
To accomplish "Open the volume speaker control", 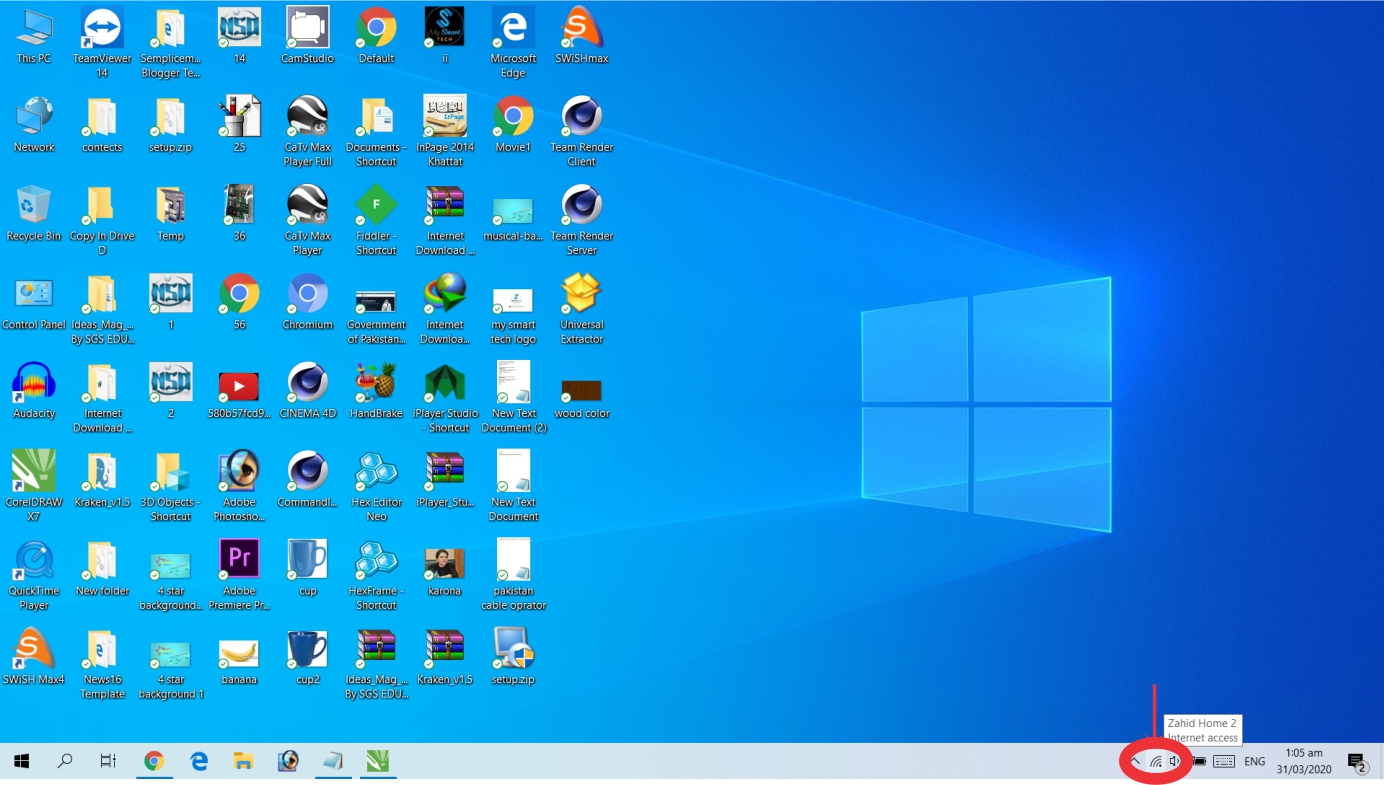I will 1175,761.
